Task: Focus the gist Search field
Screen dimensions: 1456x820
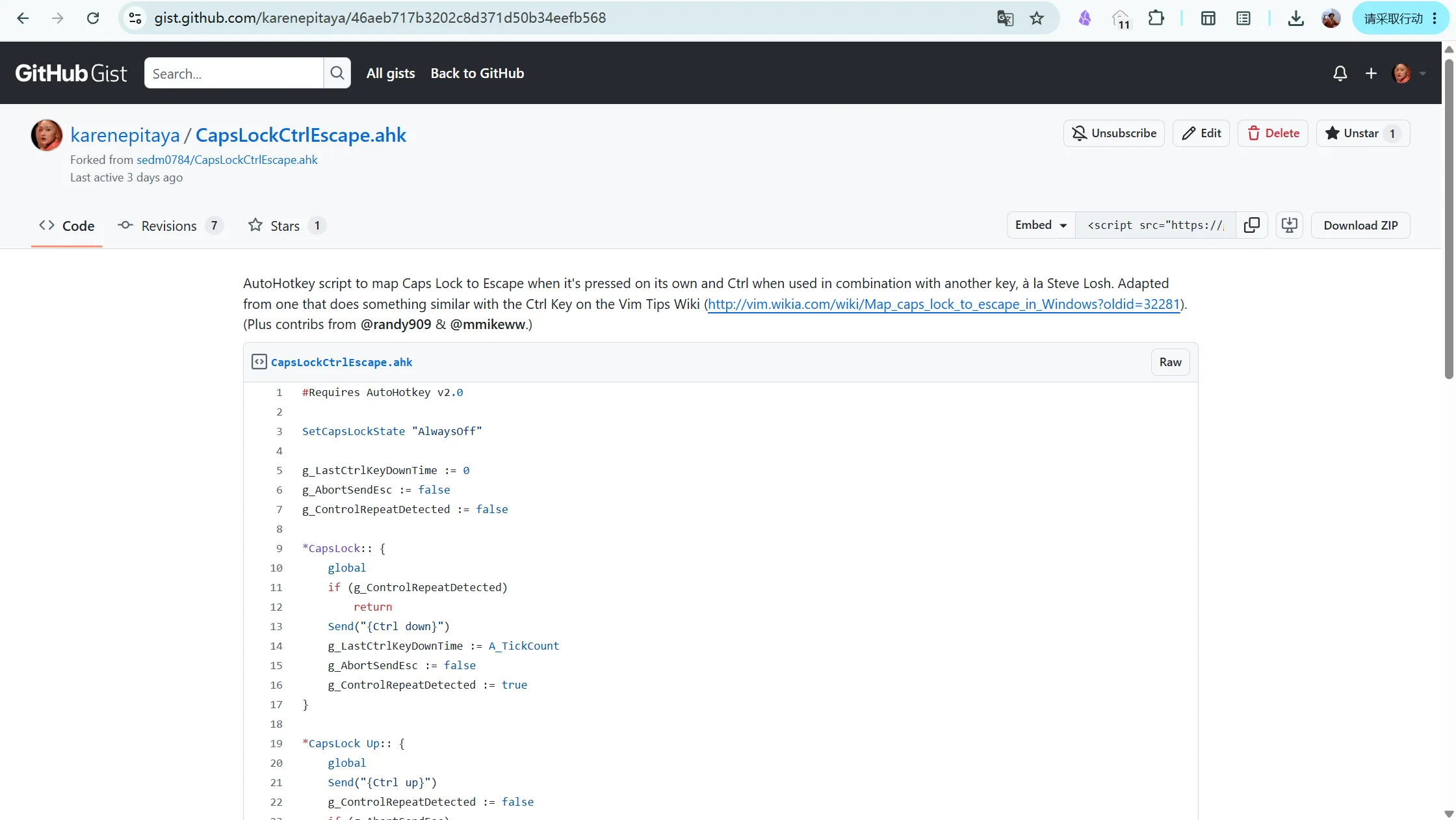Action: 234,73
